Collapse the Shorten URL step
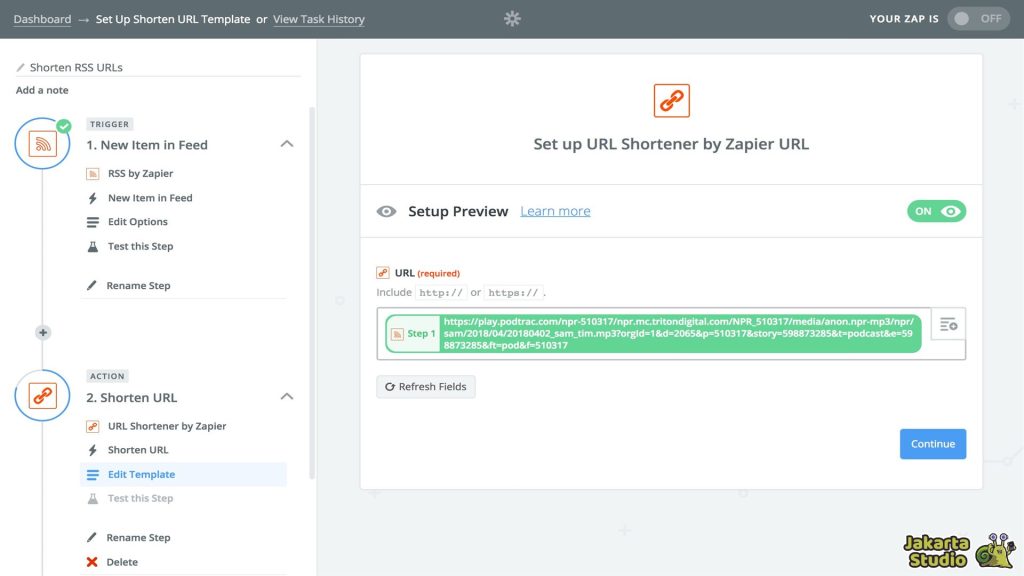The width and height of the screenshot is (1024, 576). point(287,395)
